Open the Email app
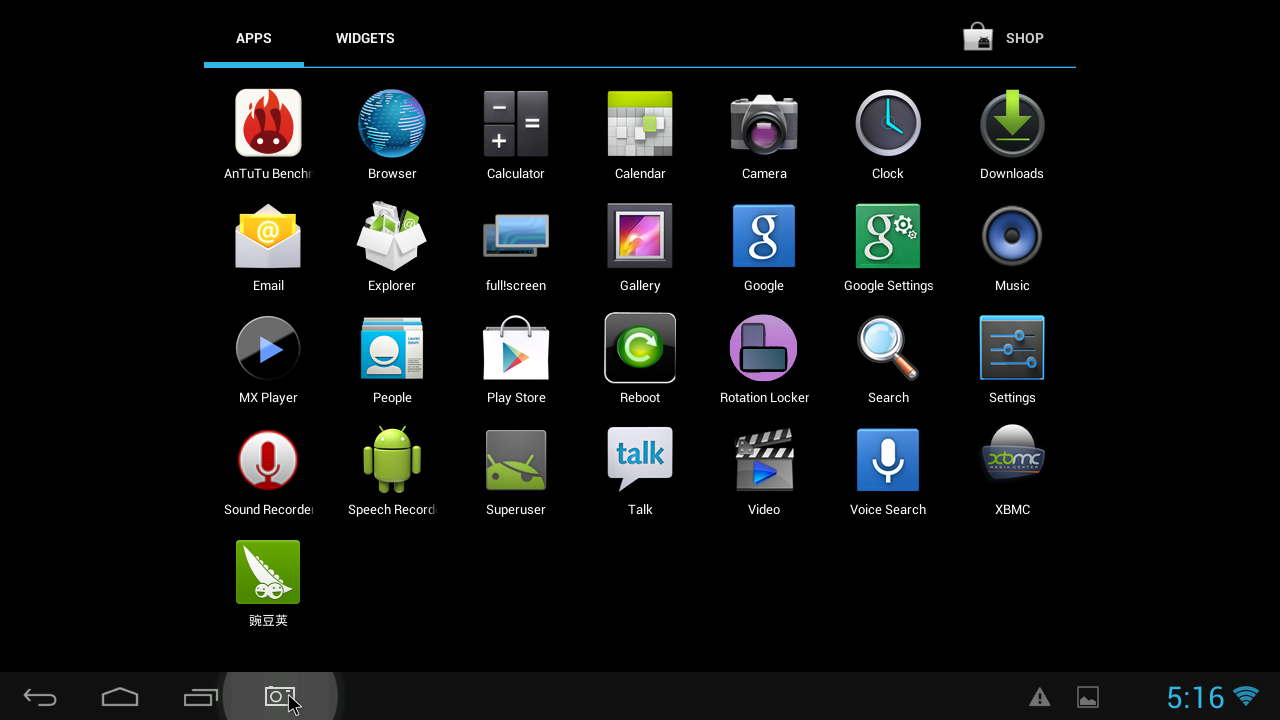Viewport: 1280px width, 720px height. coord(268,236)
